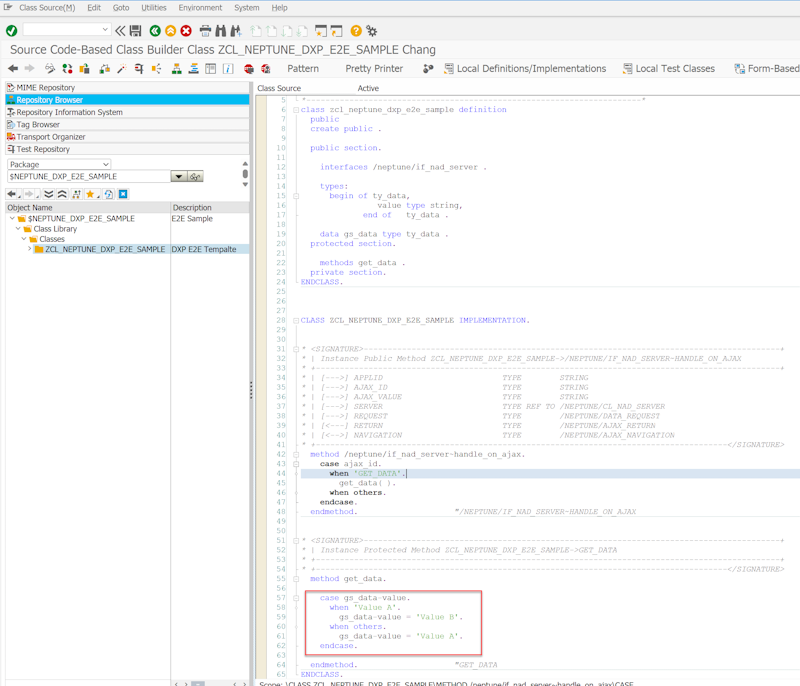This screenshot has width=800, height=686.
Task: Click the Find binoculars icon
Action: pos(220,31)
